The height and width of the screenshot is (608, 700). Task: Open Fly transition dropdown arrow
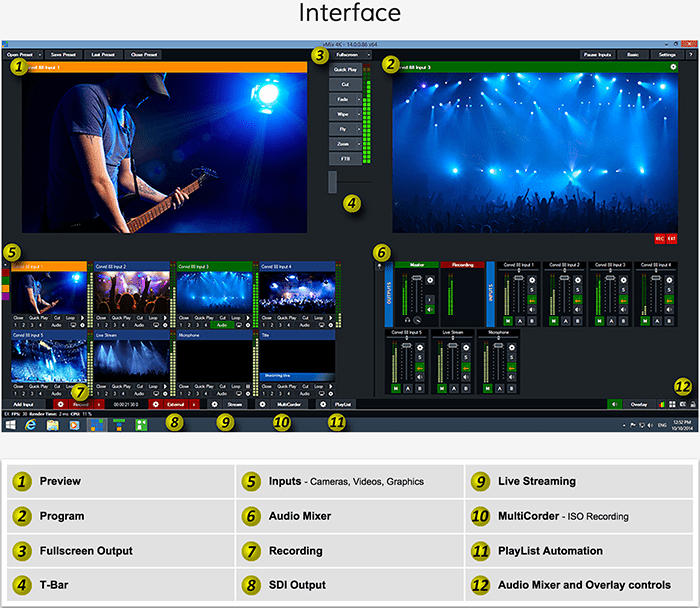pos(359,129)
